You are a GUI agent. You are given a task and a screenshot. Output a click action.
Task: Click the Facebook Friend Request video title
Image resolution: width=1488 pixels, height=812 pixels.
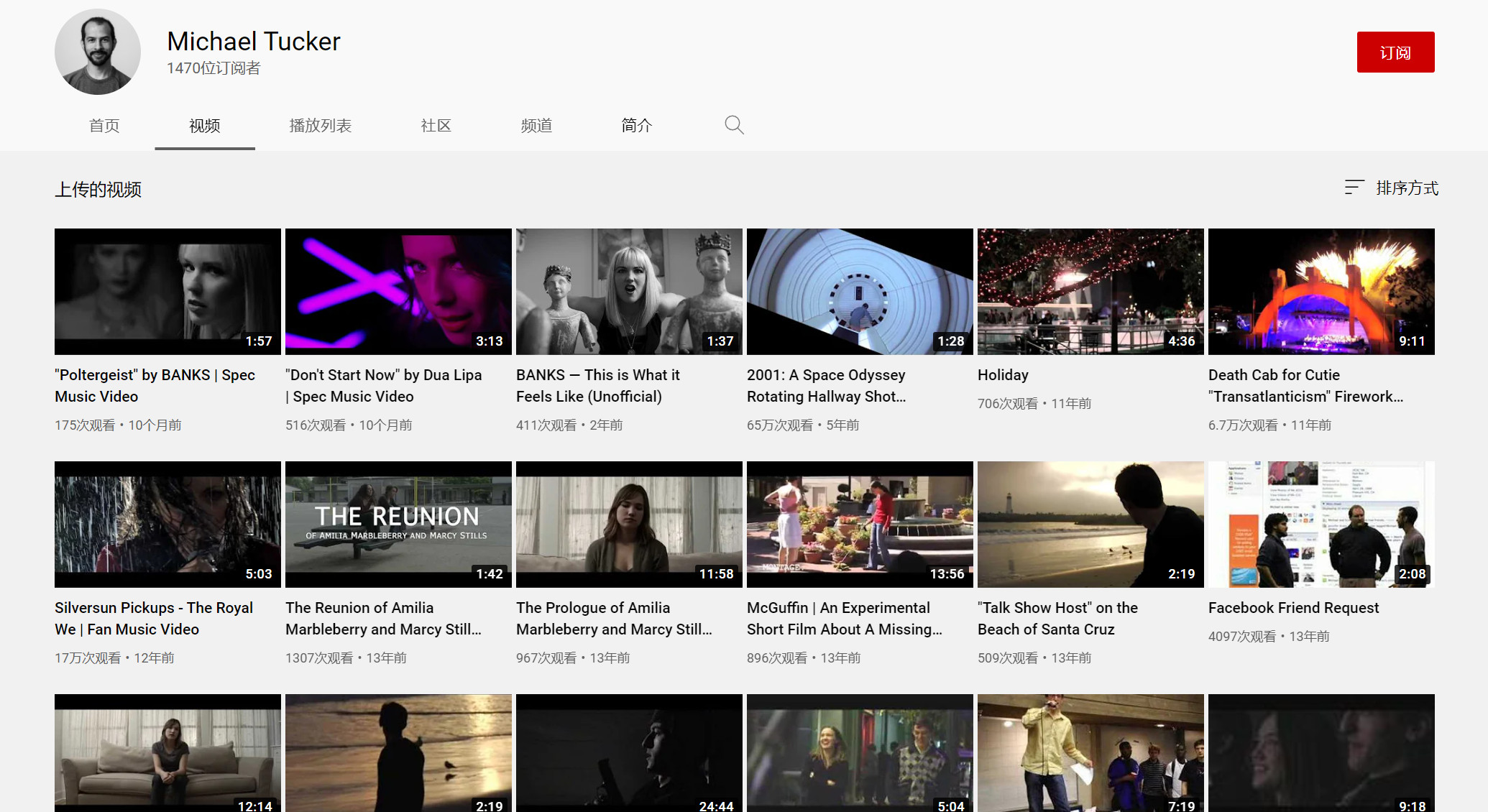[x=1293, y=608]
